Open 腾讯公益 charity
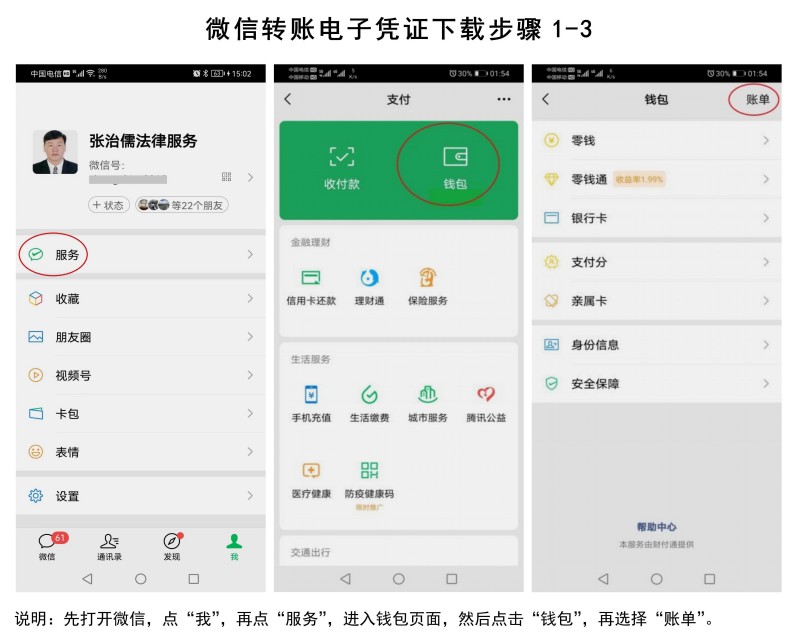The image size is (800, 640). click(486, 404)
